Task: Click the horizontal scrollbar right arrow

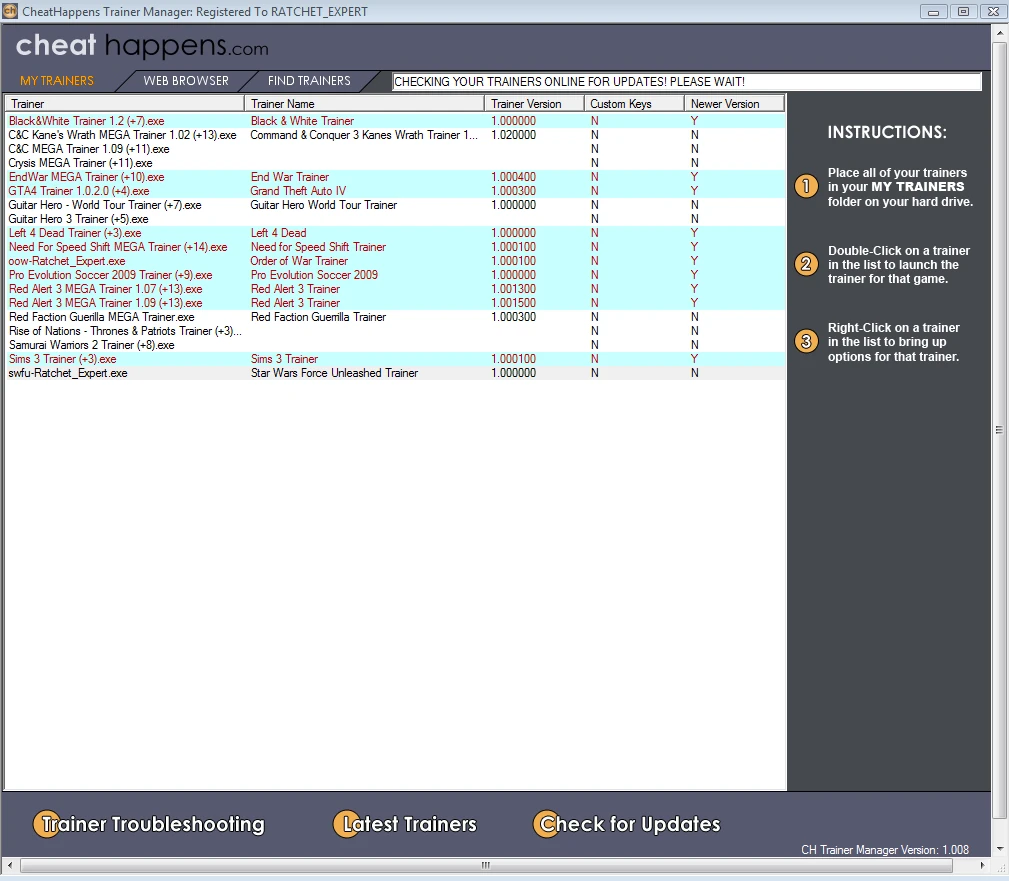Action: click(x=982, y=865)
